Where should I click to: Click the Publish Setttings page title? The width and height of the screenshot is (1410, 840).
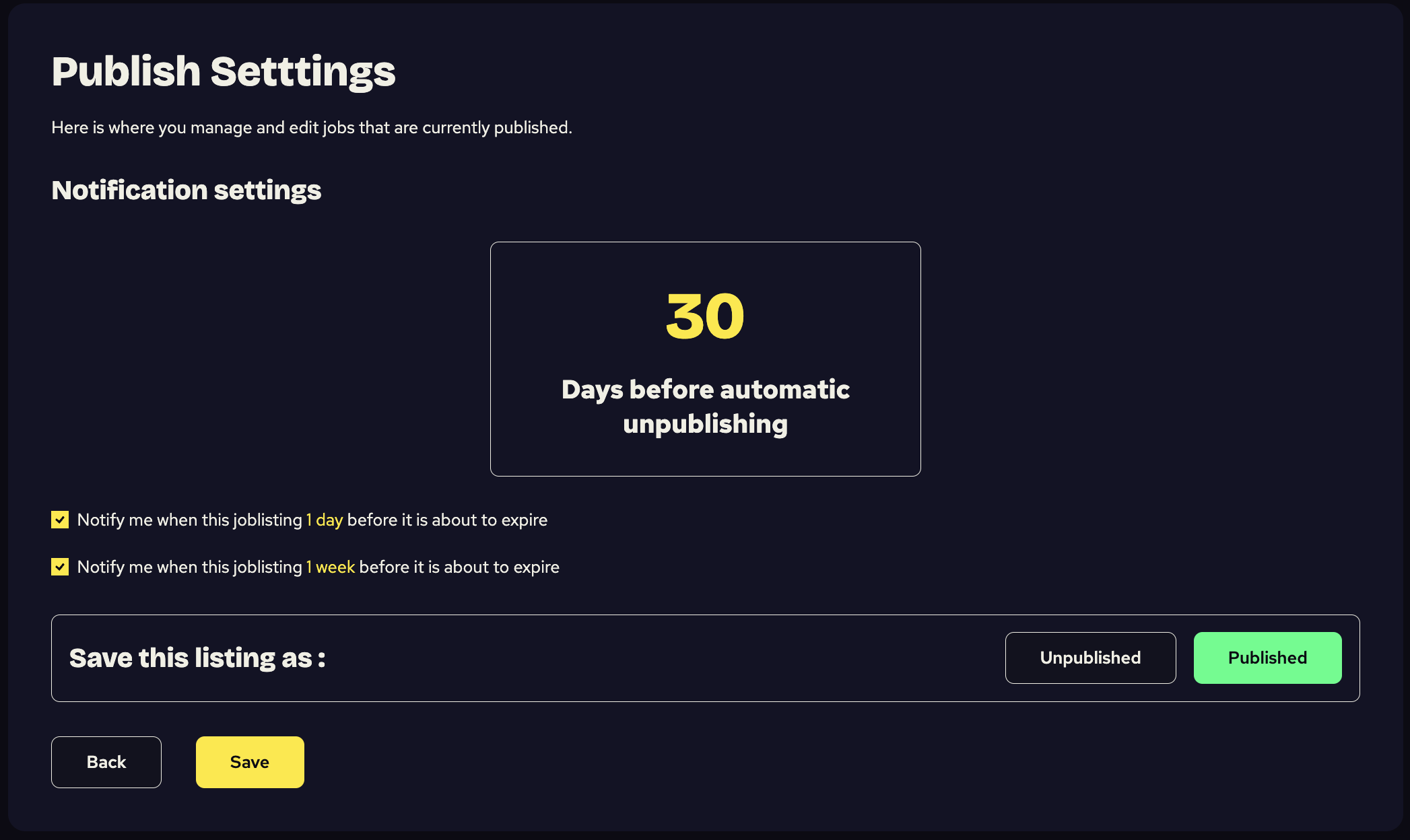(224, 72)
